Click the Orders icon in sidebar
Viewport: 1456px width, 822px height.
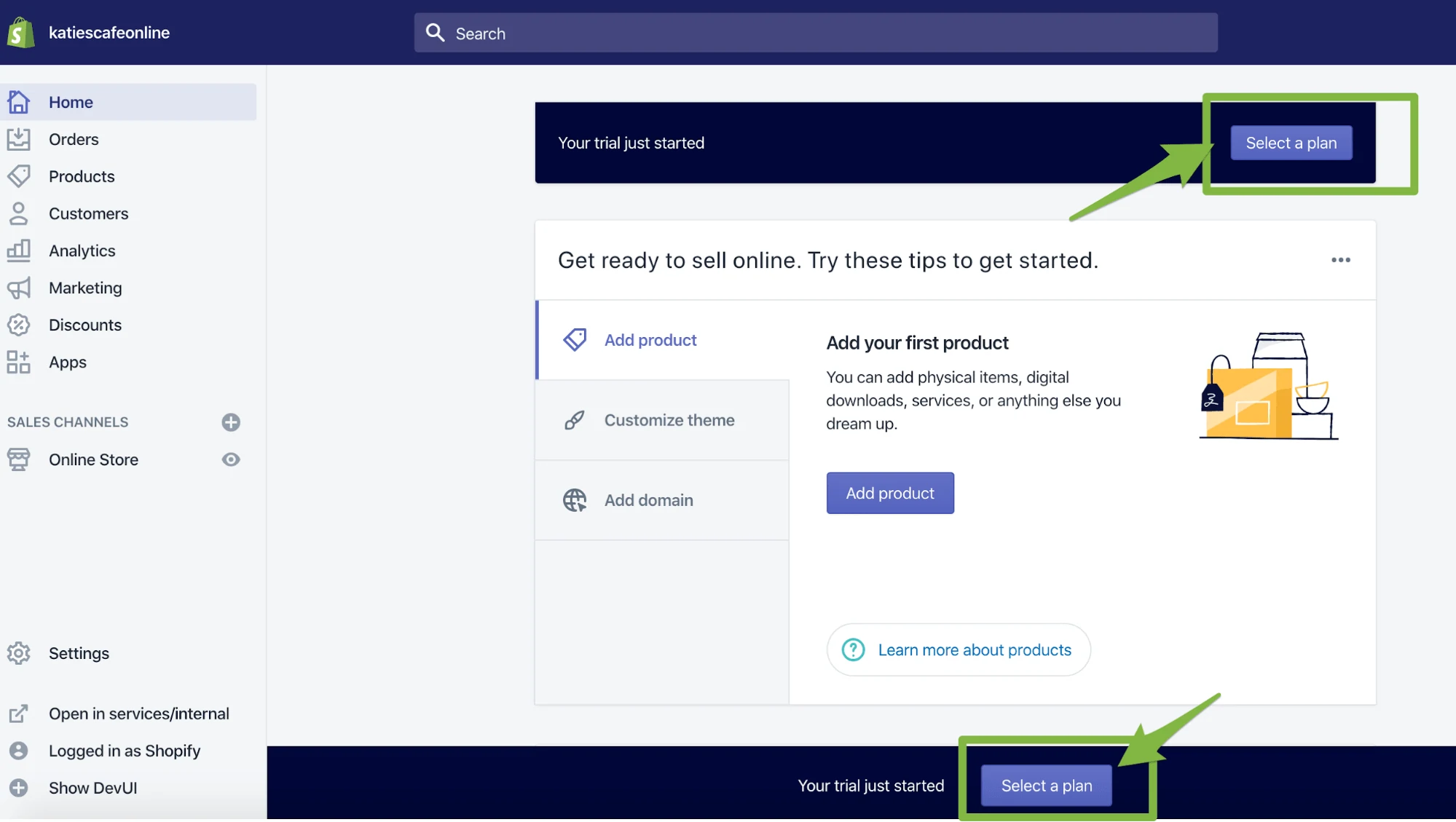click(x=18, y=139)
